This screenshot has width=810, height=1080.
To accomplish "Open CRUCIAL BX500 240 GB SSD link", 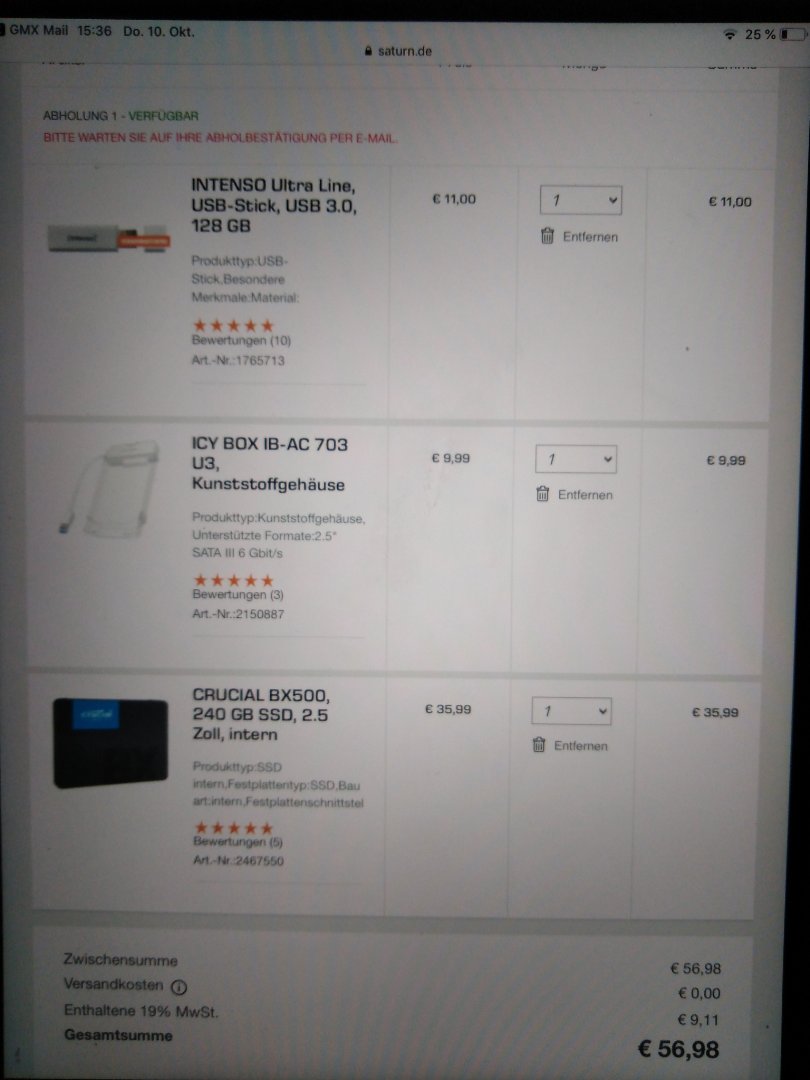I will click(x=261, y=714).
